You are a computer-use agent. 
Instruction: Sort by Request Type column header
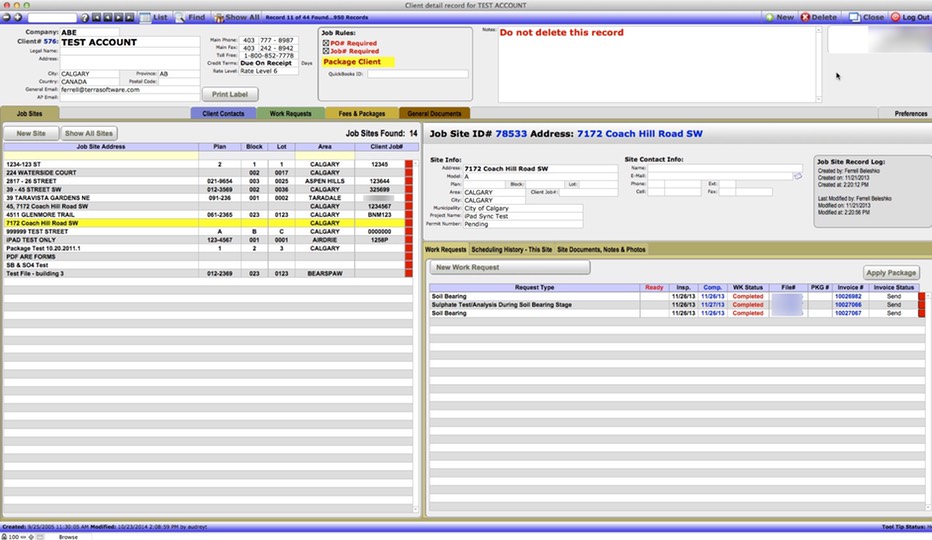point(534,287)
